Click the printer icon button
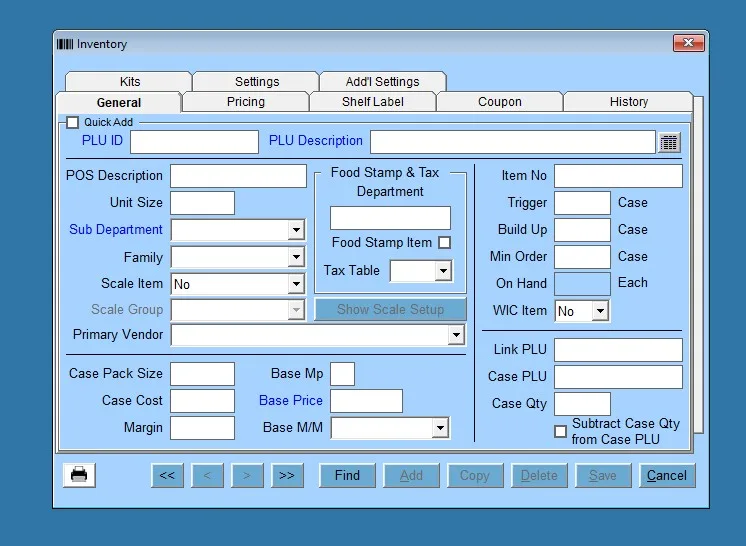Image resolution: width=746 pixels, height=546 pixels. pyautogui.click(x=79, y=475)
